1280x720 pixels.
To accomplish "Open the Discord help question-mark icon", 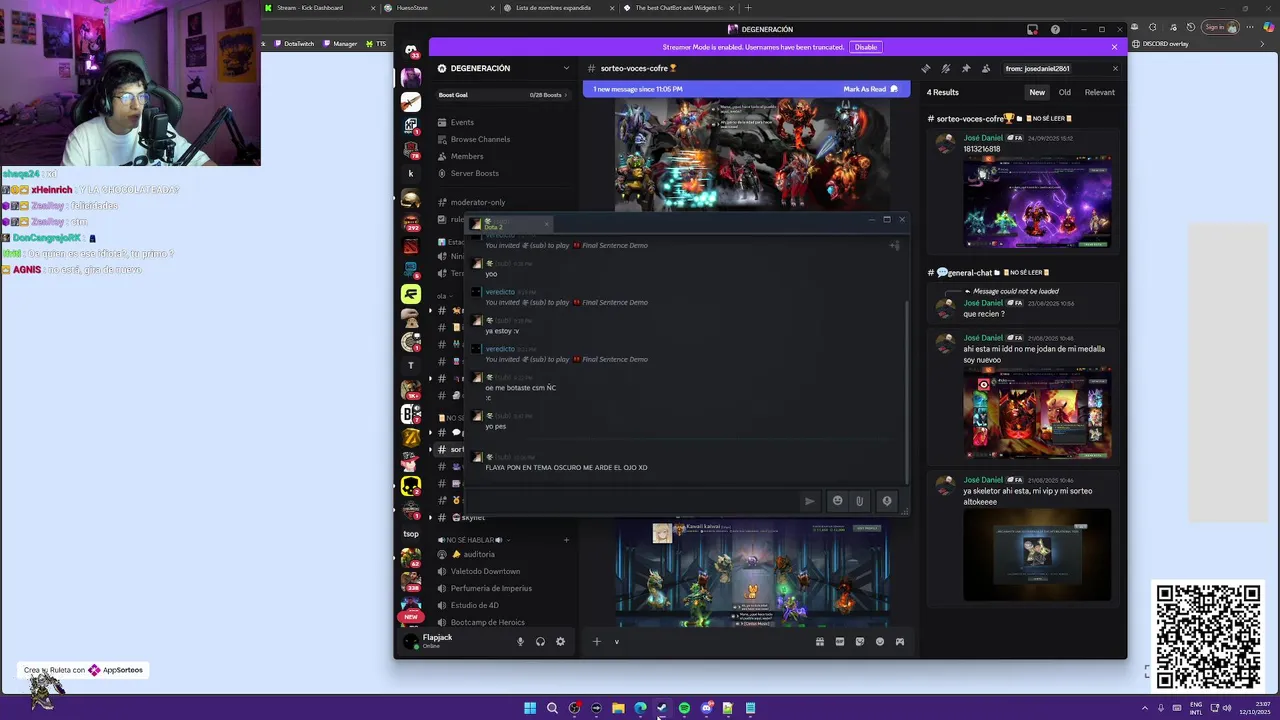I will point(1055,29).
